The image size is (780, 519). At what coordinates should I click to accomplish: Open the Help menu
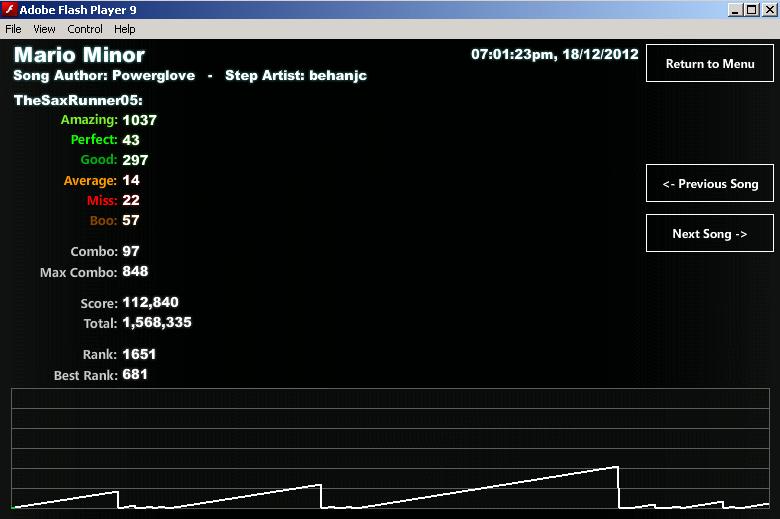124,29
